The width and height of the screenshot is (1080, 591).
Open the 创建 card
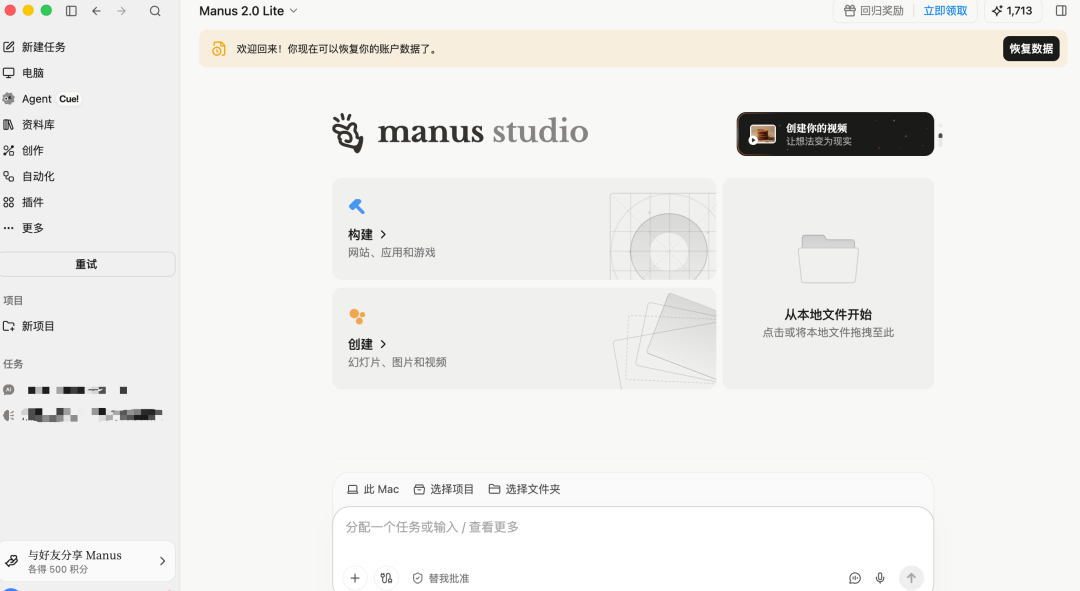524,339
